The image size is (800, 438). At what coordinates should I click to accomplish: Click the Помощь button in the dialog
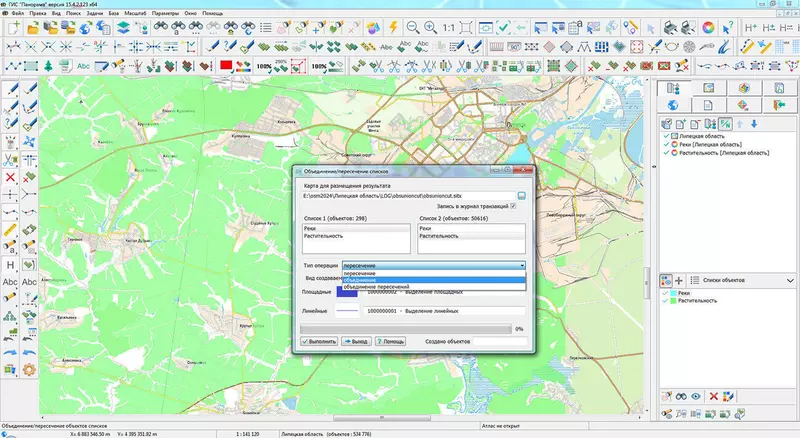coord(392,341)
